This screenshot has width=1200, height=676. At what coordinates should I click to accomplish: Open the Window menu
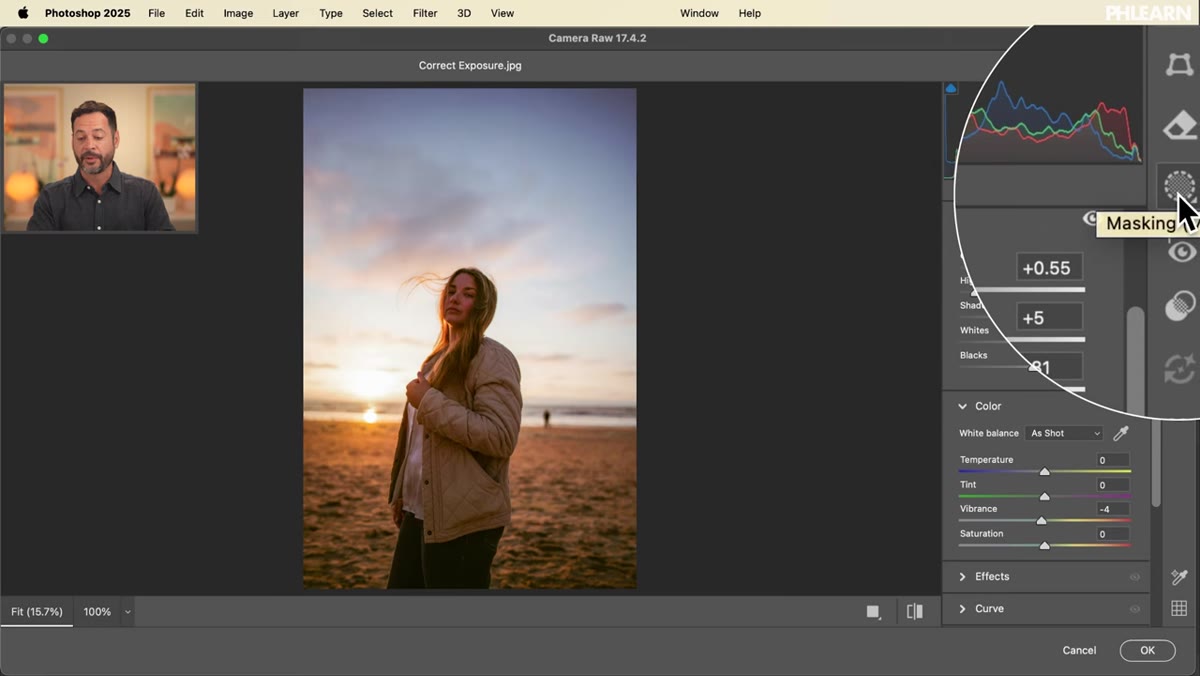coord(699,13)
